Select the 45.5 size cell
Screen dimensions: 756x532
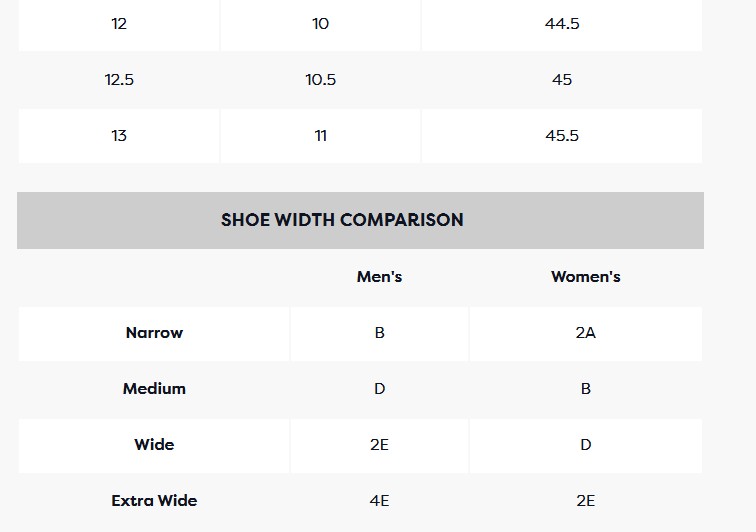562,136
